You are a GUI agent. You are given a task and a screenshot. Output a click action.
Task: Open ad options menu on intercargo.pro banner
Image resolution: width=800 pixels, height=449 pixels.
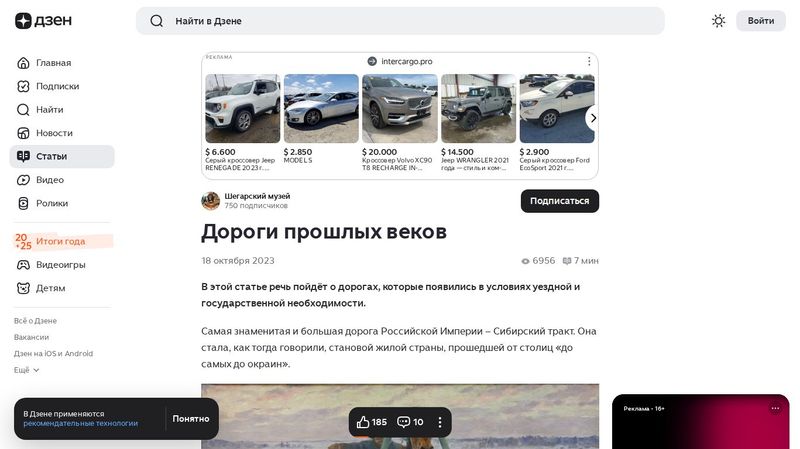coord(589,61)
